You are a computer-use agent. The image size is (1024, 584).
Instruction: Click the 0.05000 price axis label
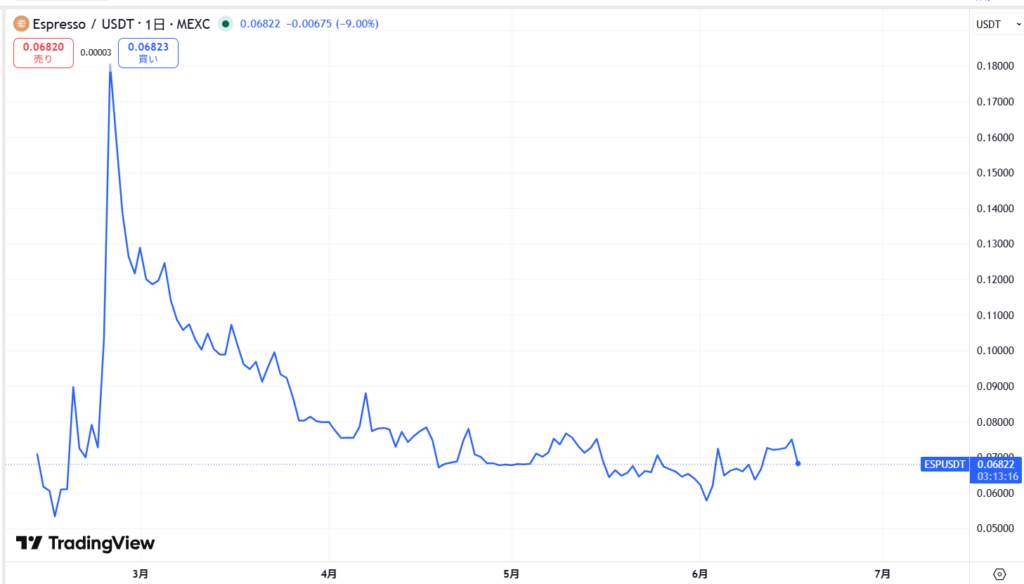(995, 528)
